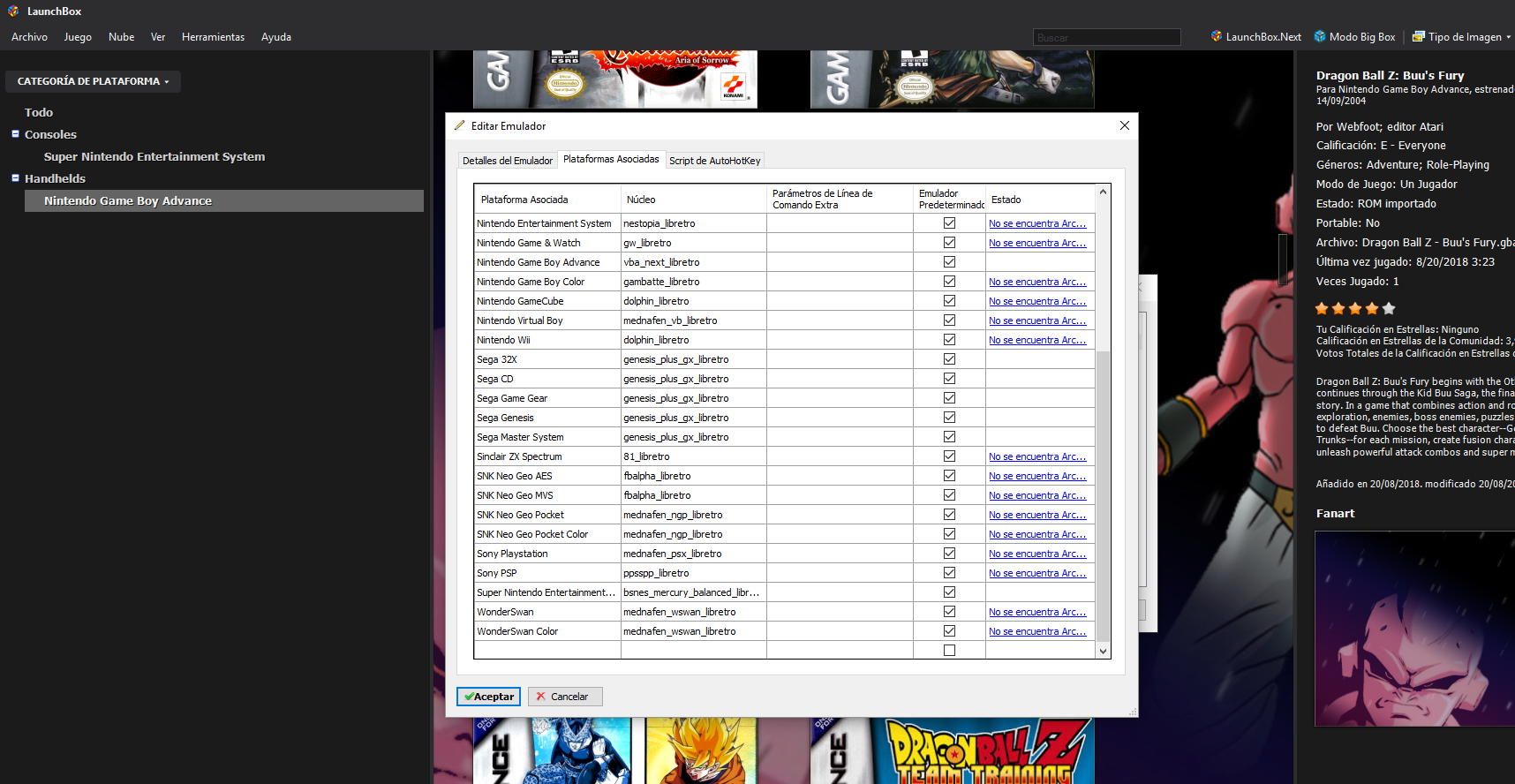Screen dimensions: 1515x784
Task: Toggle default emulator checkbox for Sony PSP
Action: tap(949, 573)
